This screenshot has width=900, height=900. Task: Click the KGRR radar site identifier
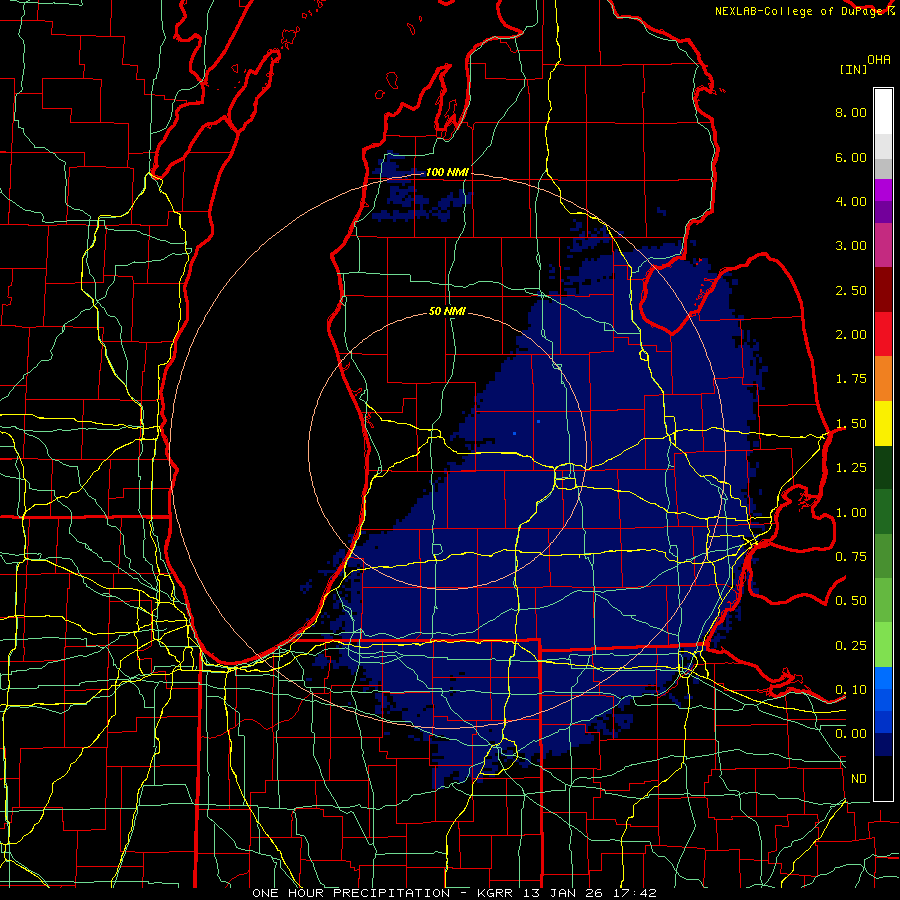click(497, 893)
